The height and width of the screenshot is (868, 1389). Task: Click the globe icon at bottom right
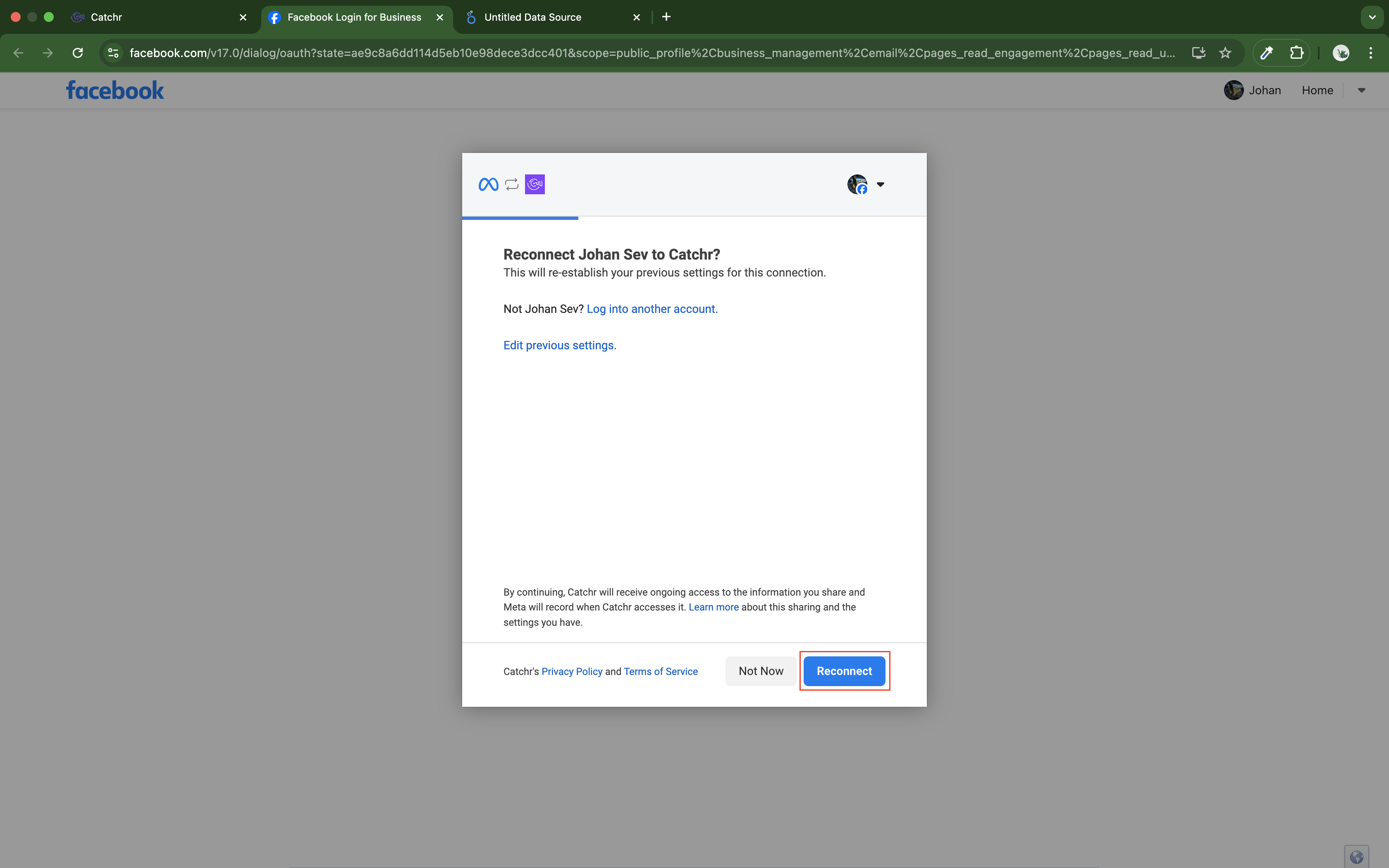tap(1356, 857)
